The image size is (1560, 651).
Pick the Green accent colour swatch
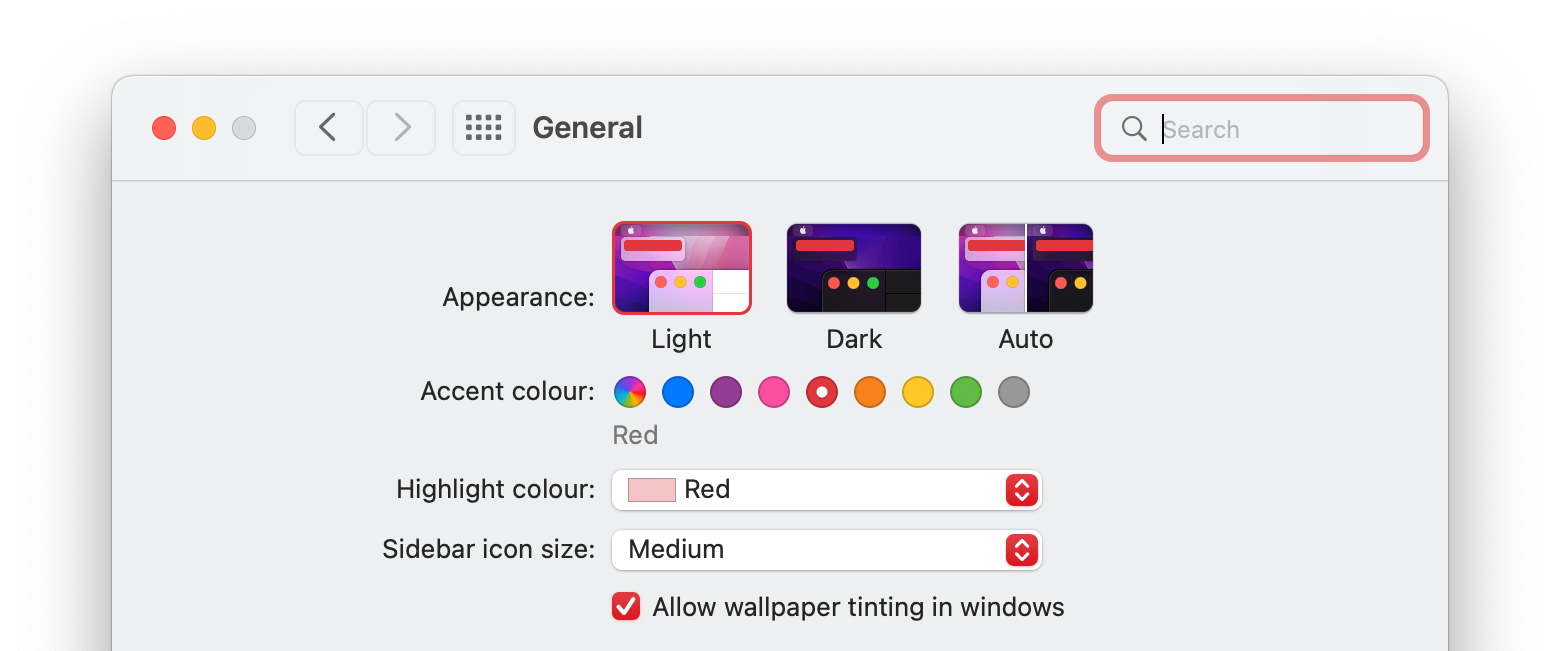coord(966,392)
